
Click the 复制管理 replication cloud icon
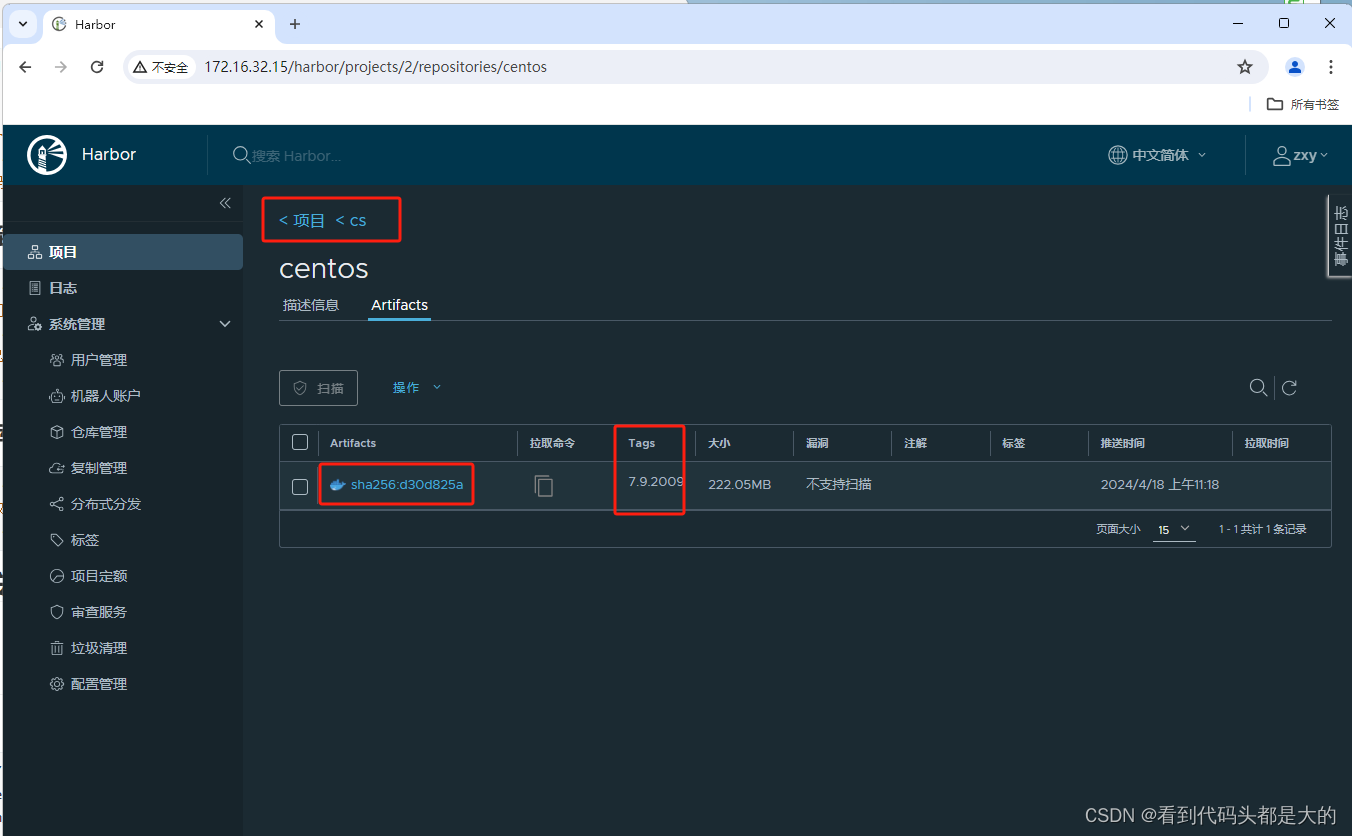coord(57,468)
